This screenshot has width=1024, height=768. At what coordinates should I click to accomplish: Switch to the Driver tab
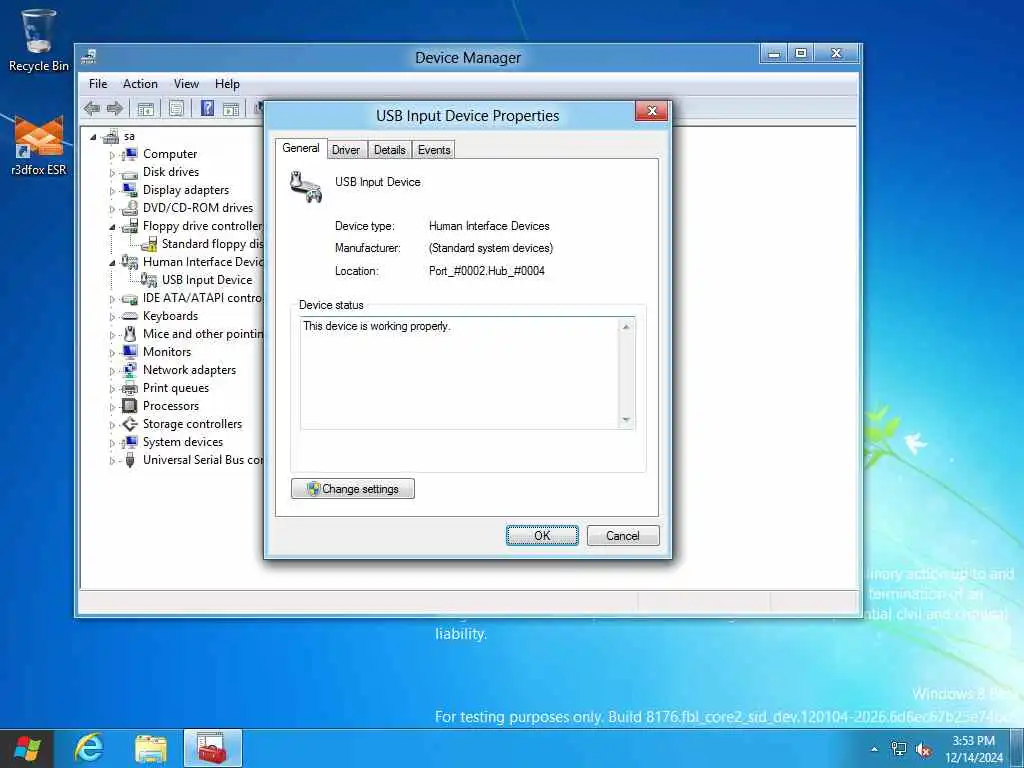click(345, 150)
